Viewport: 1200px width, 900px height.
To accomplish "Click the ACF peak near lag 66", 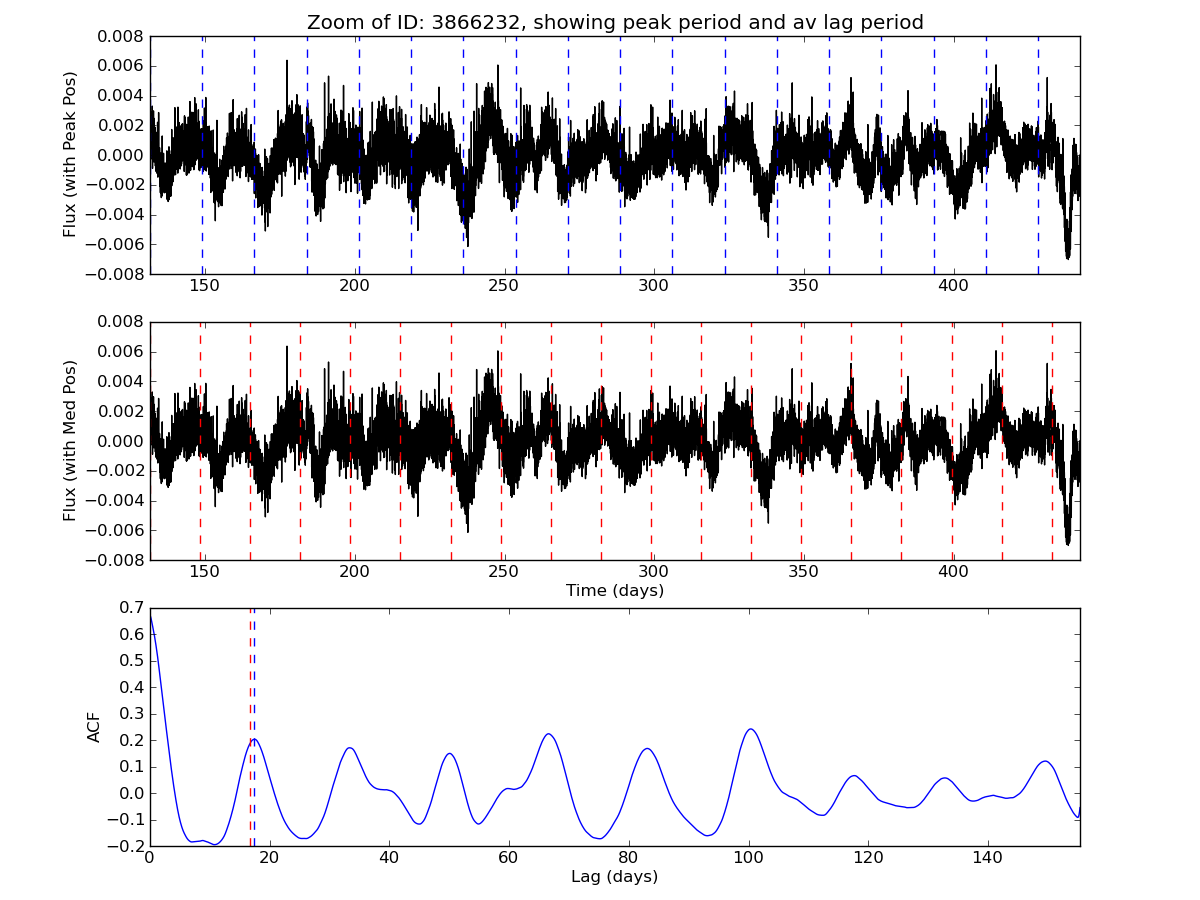I will [x=548, y=734].
